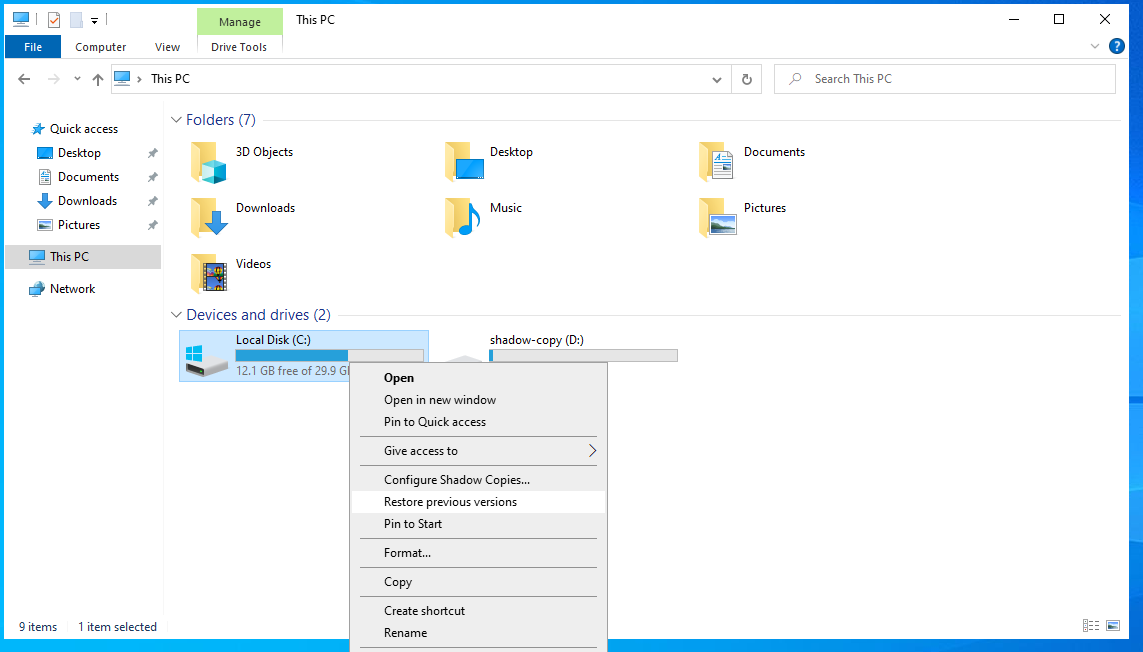
Task: Choose Open from the context menu
Action: click(478, 378)
